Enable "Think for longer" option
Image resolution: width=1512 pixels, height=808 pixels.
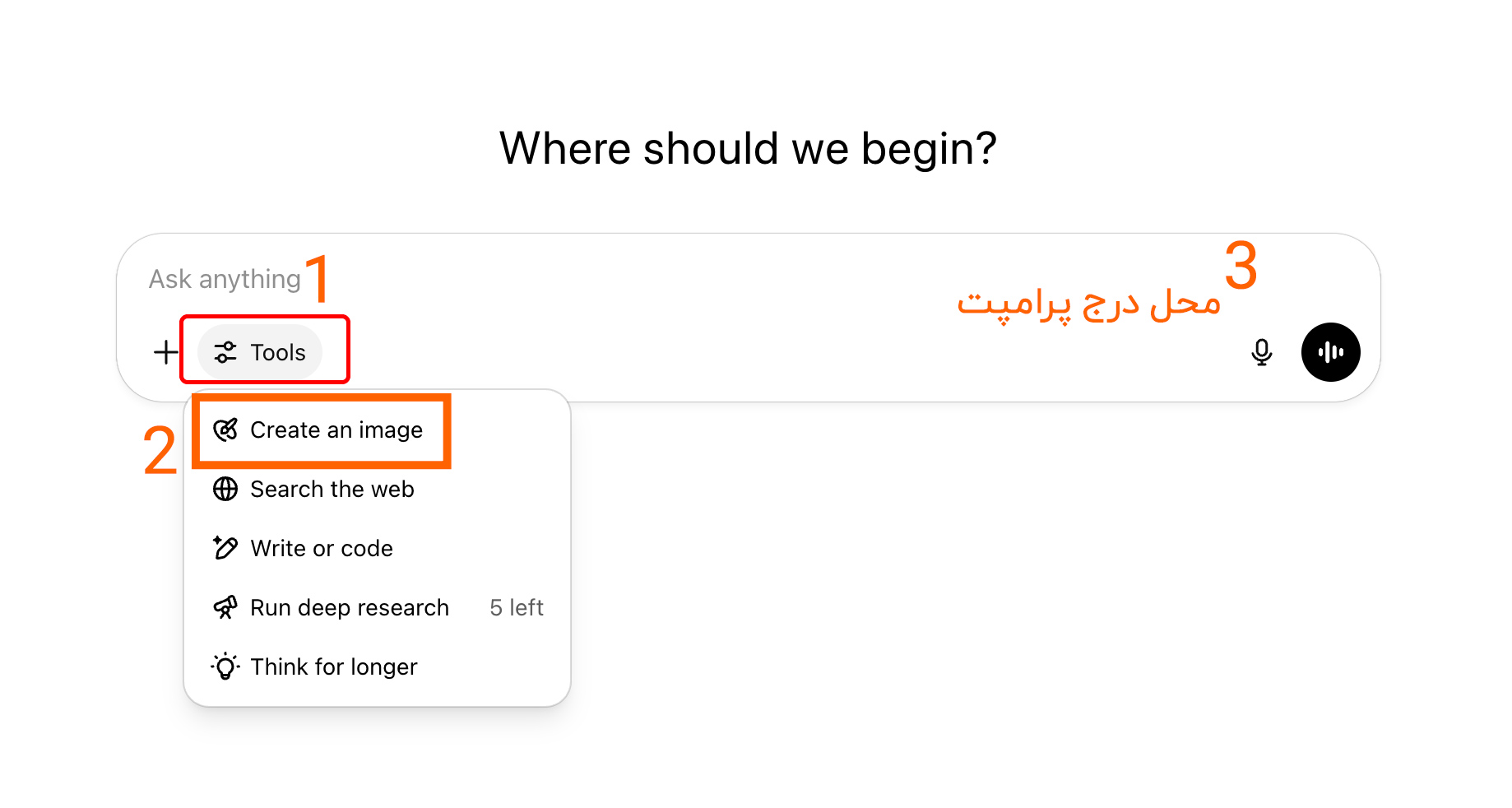[334, 666]
